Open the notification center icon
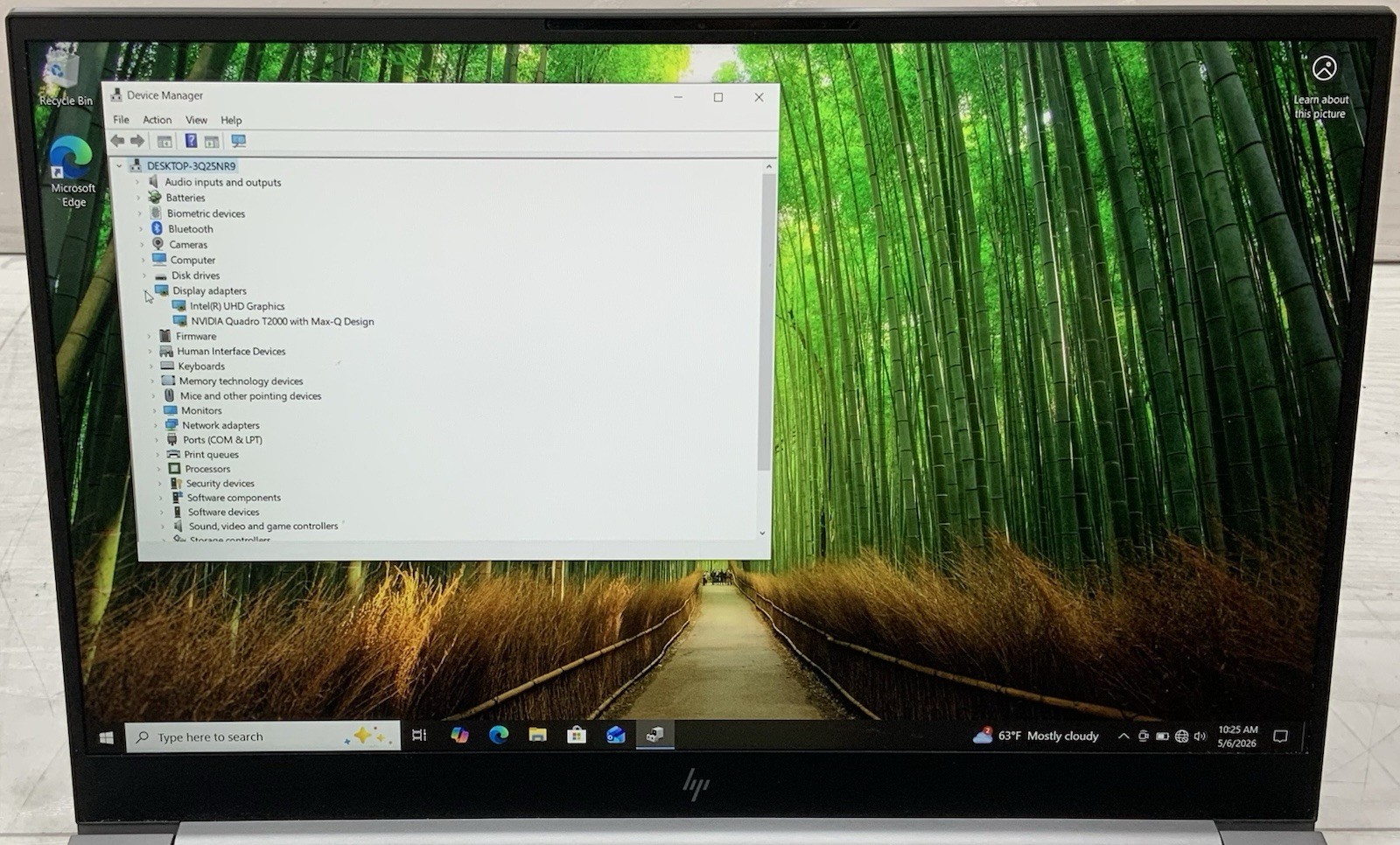Viewport: 1400px width, 845px height. [1280, 737]
